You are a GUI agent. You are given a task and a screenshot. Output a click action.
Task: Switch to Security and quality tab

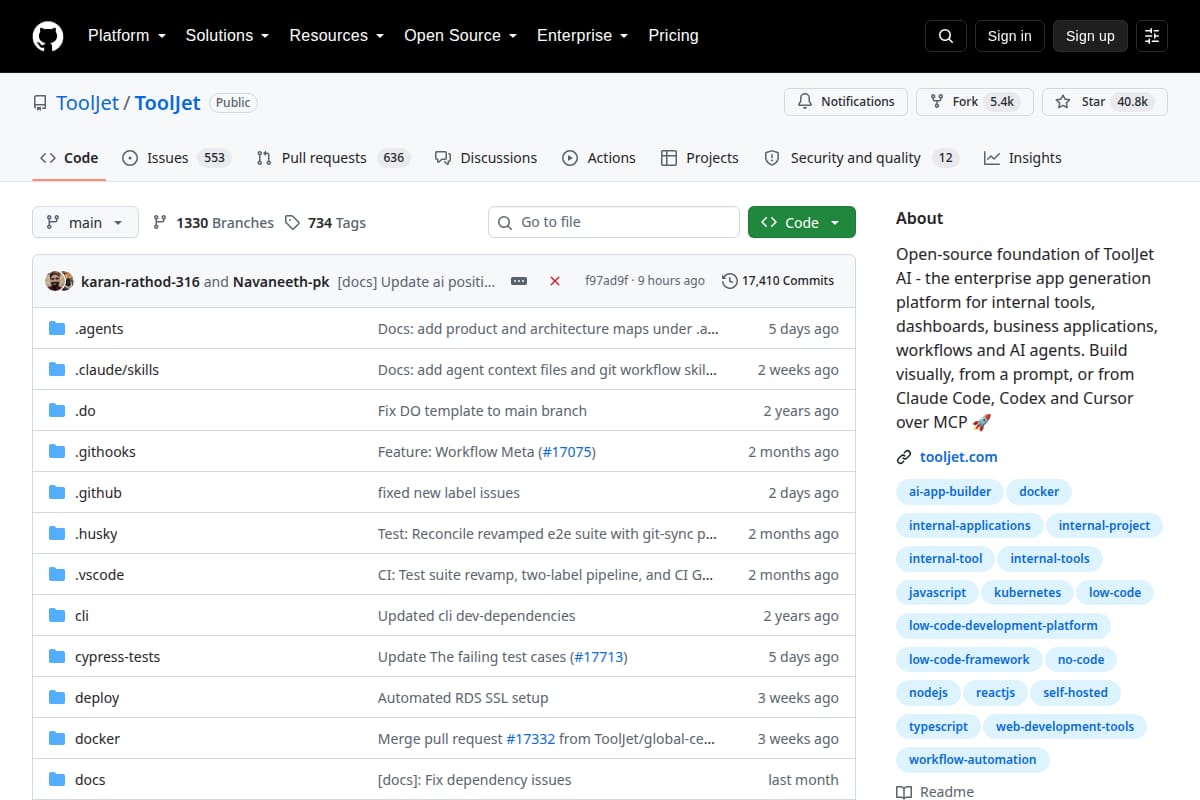click(861, 158)
